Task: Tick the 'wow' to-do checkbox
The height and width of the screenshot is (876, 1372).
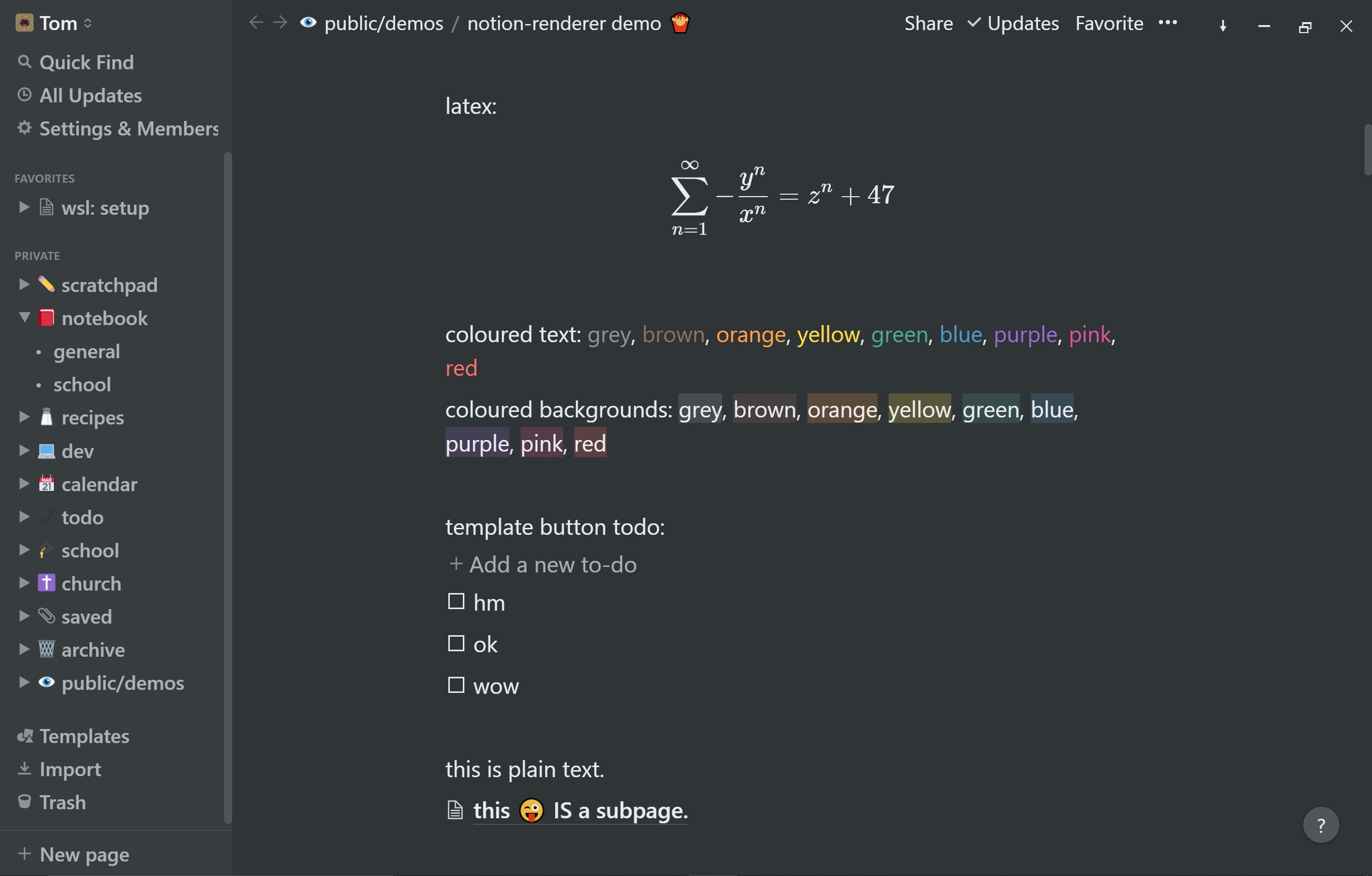Action: point(456,685)
